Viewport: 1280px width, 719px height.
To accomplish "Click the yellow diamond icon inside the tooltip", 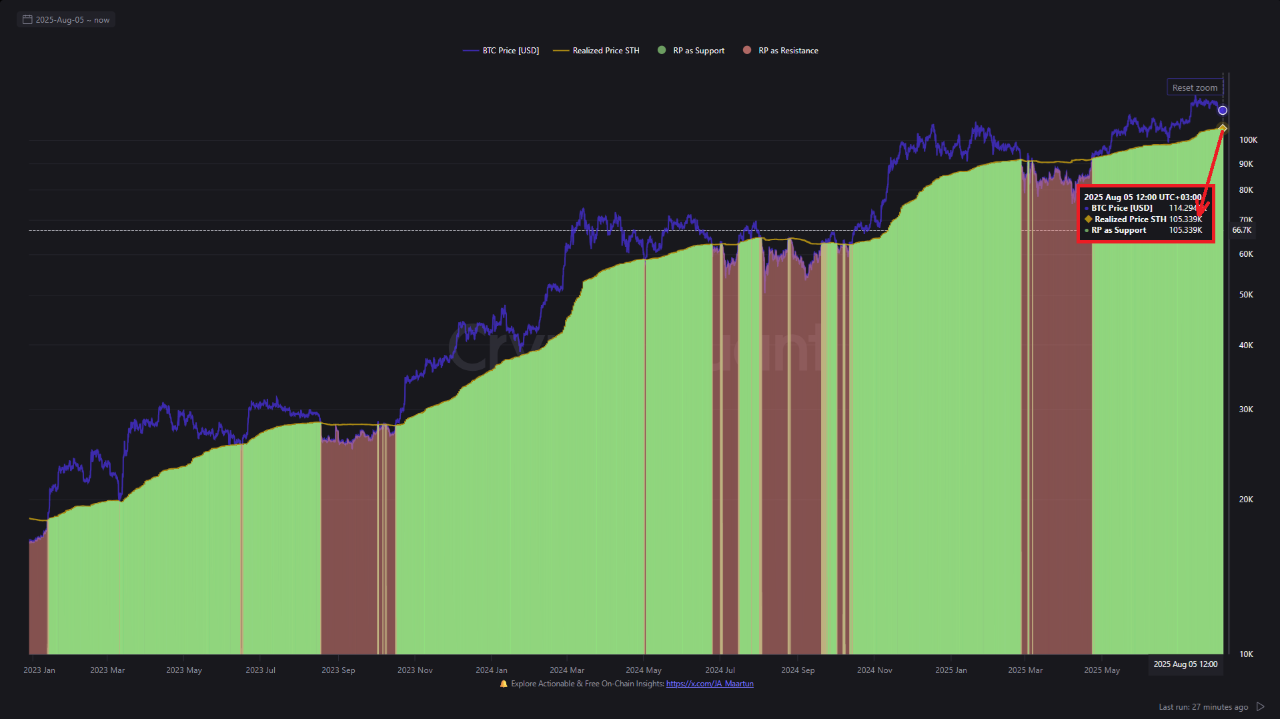I will tap(1086, 219).
